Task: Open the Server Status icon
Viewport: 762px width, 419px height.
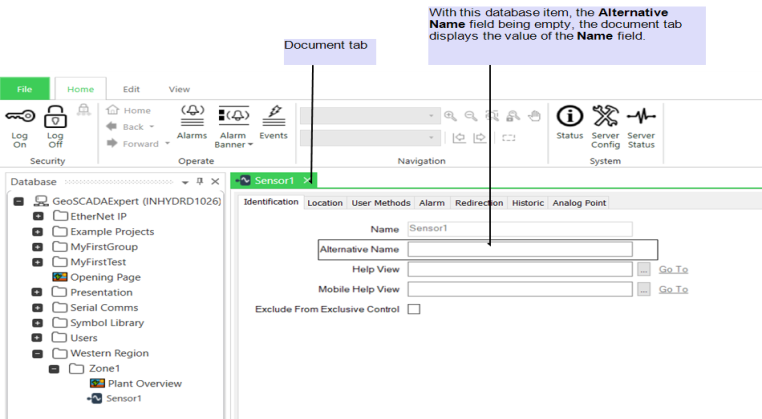Action: (641, 117)
